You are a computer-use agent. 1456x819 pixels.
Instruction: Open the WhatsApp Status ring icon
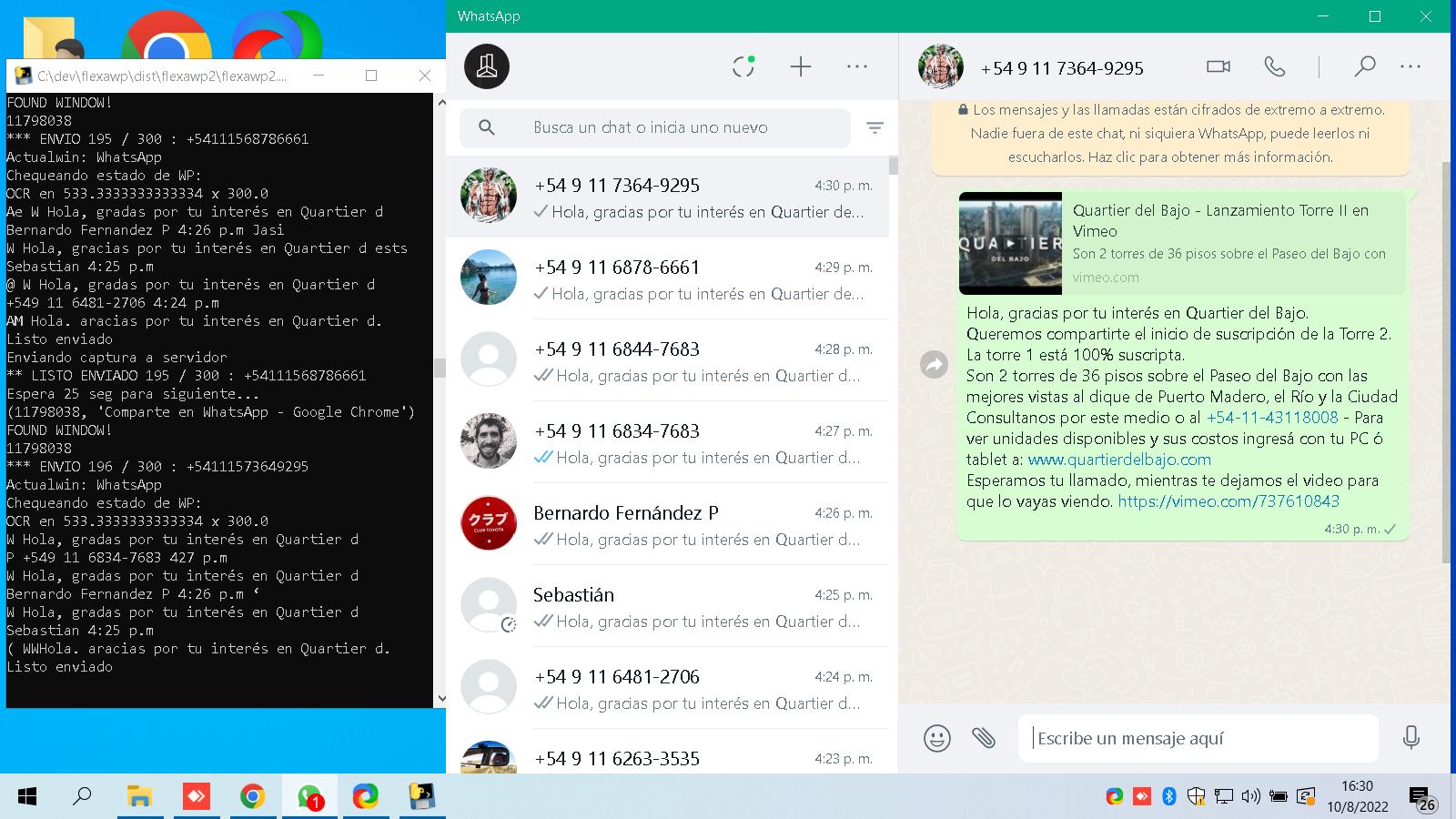(x=743, y=66)
